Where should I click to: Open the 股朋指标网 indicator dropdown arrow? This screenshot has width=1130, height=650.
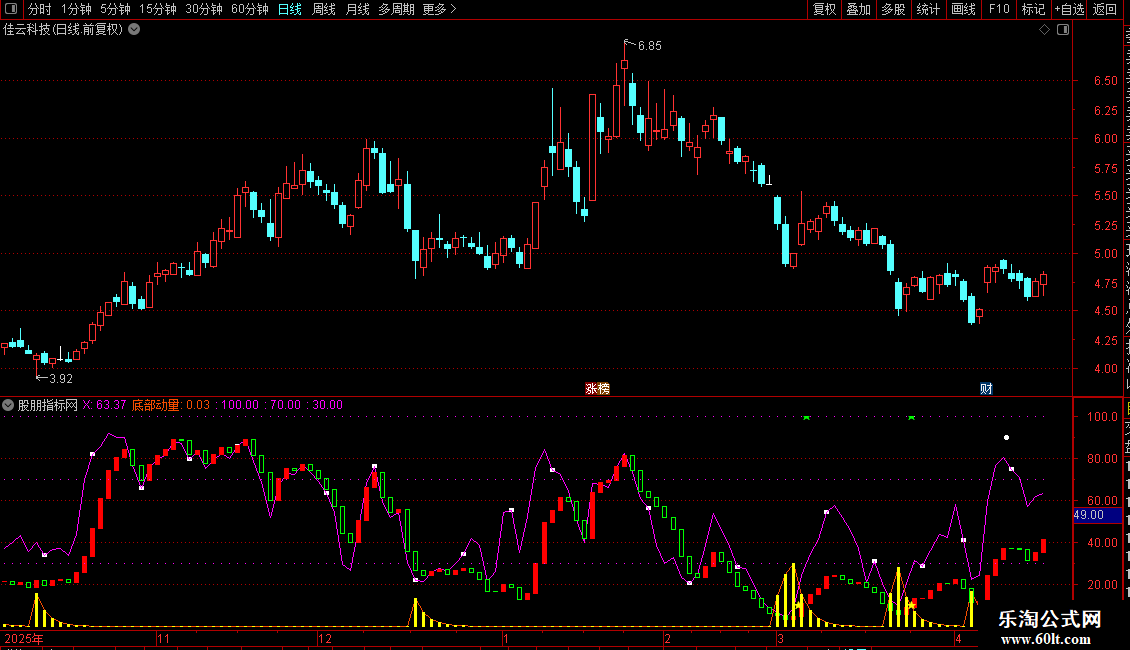[x=8, y=405]
